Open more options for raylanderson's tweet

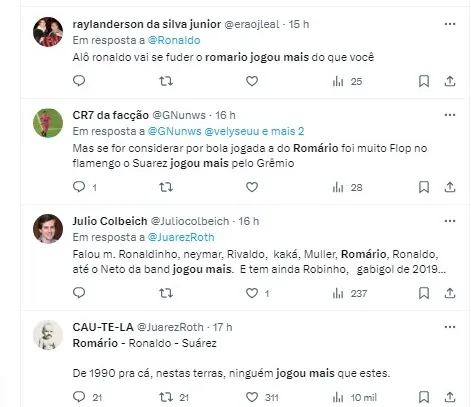pos(450,24)
